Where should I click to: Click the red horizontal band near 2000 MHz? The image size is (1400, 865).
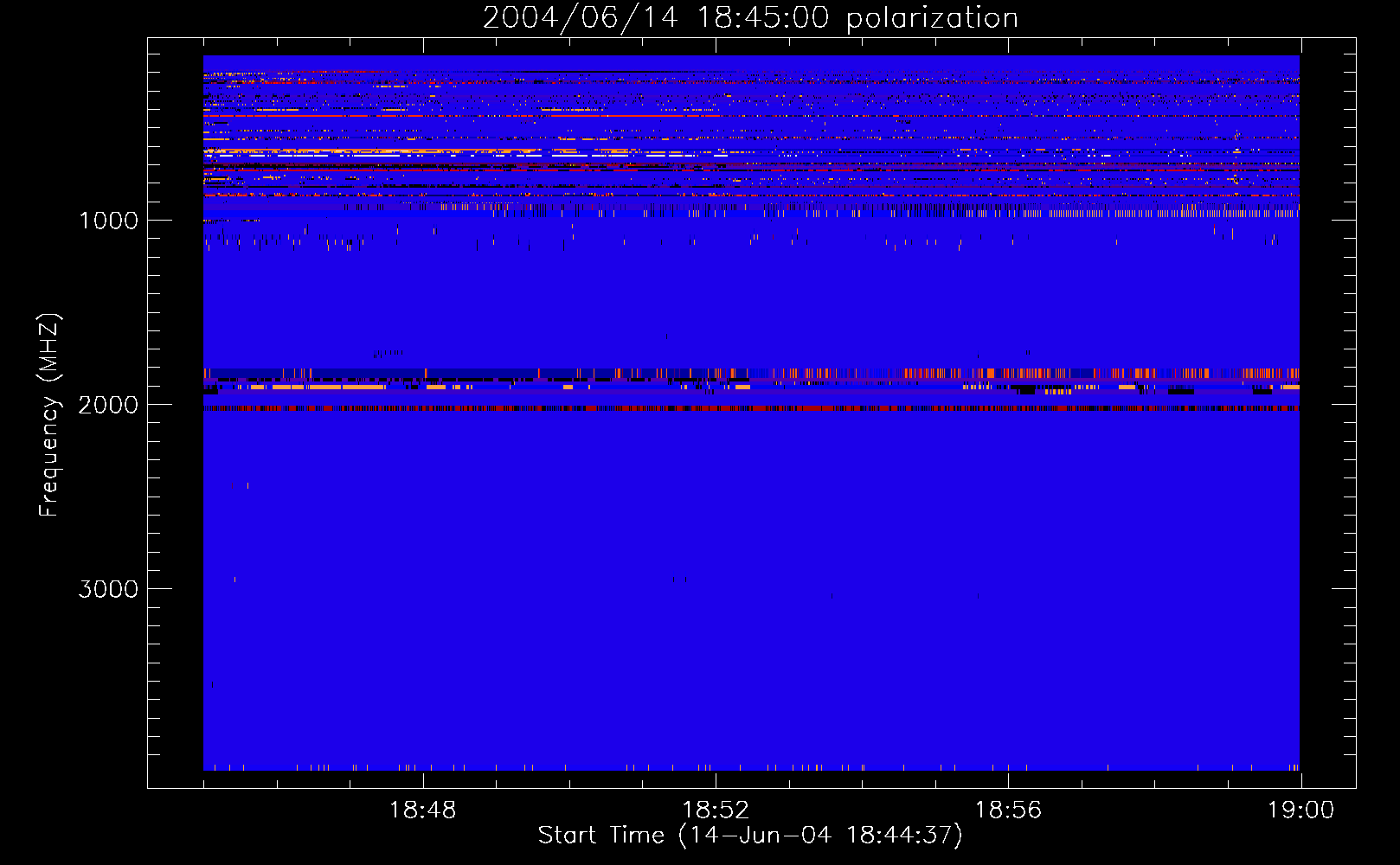751,408
